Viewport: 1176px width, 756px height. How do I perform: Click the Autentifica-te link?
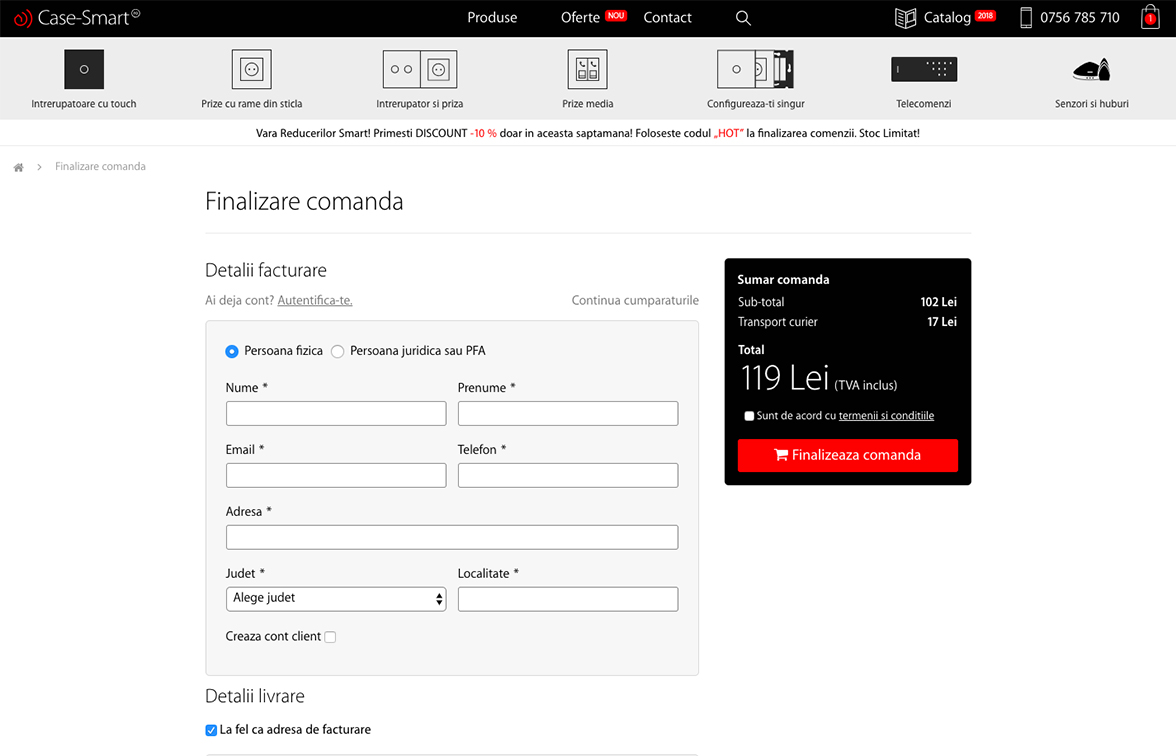pyautogui.click(x=314, y=300)
